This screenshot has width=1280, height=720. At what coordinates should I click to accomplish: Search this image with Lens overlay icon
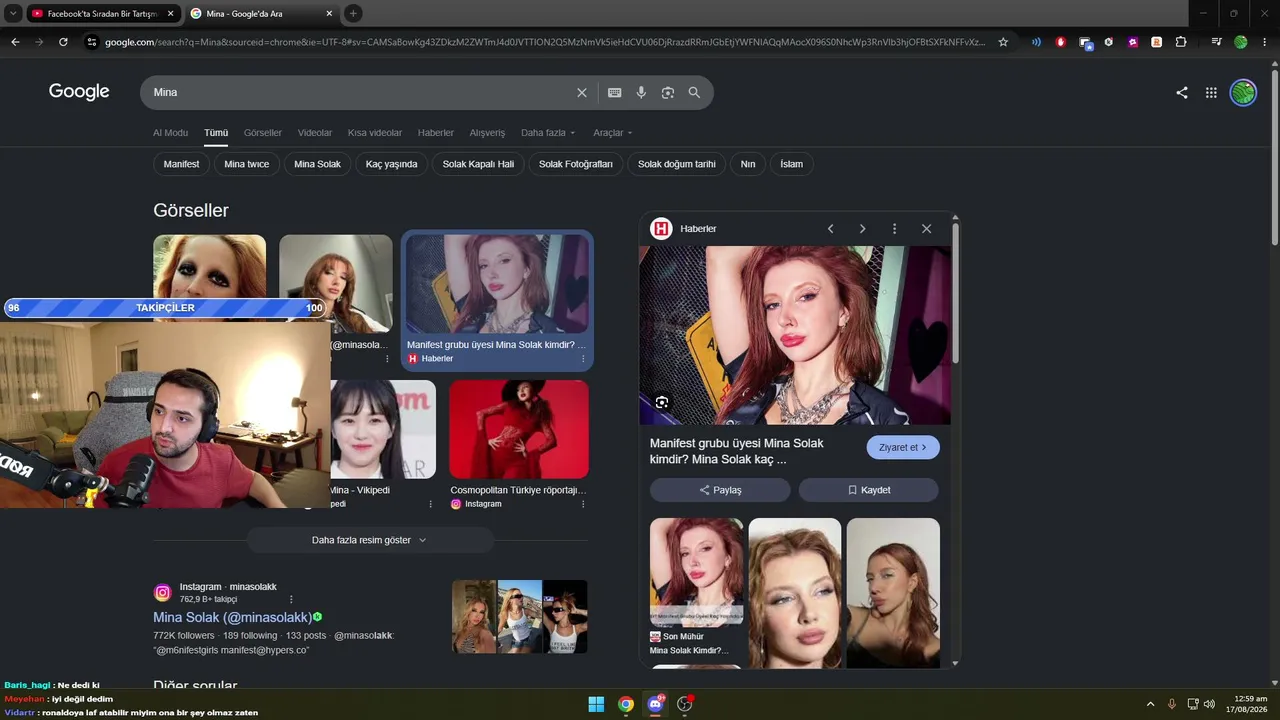662,402
